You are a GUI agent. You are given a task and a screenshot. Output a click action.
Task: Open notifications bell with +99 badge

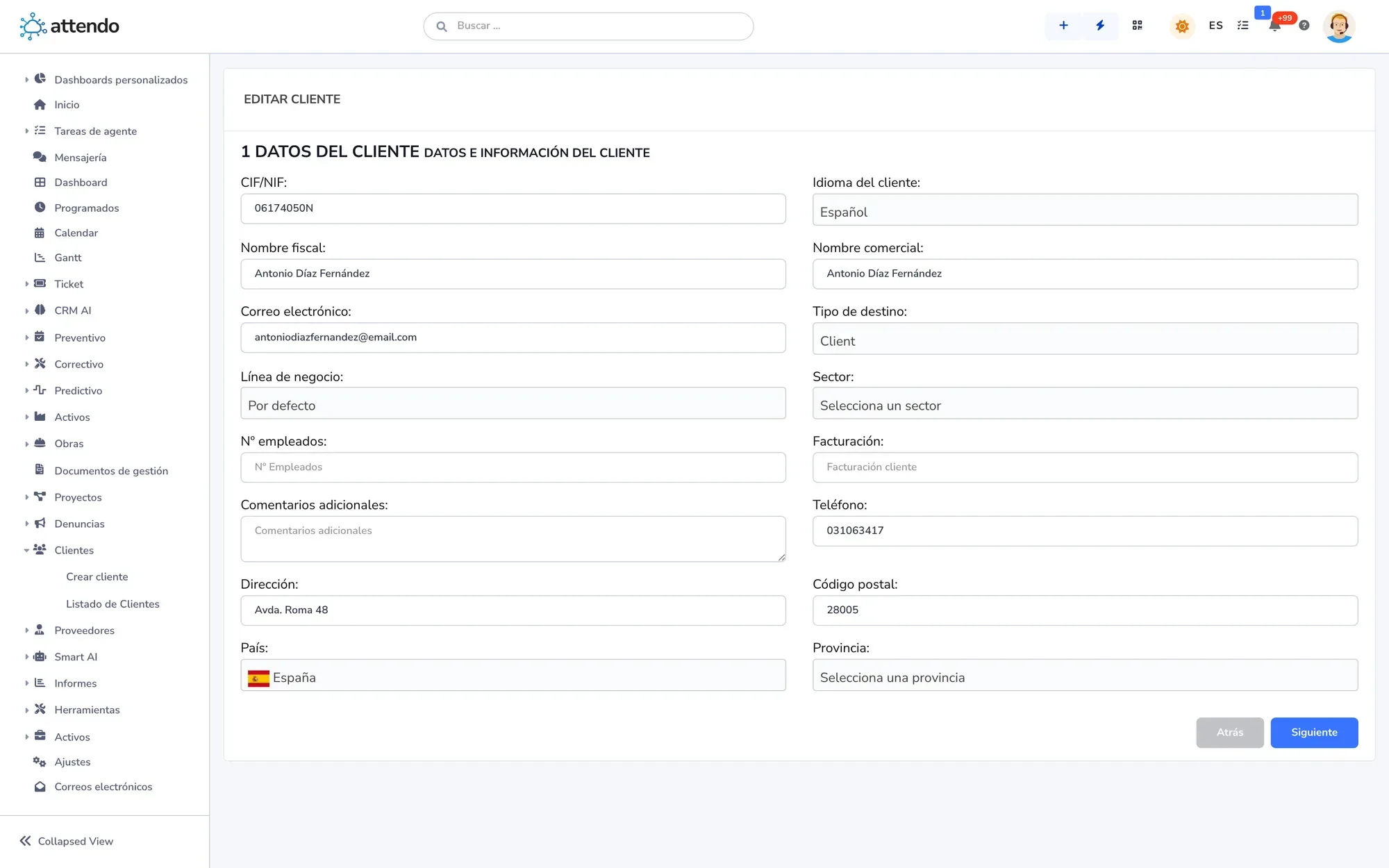coord(1275,26)
